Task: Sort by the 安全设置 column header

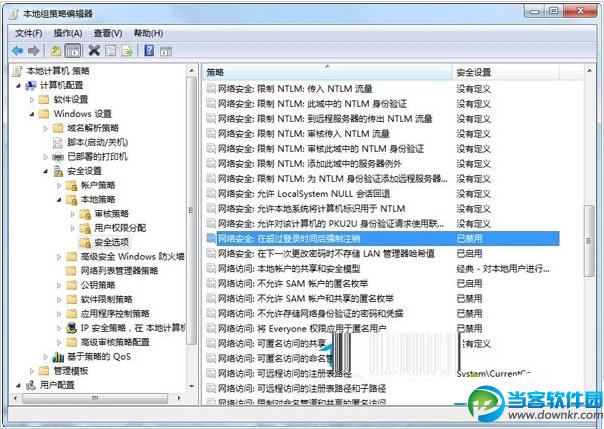Action: click(x=505, y=72)
